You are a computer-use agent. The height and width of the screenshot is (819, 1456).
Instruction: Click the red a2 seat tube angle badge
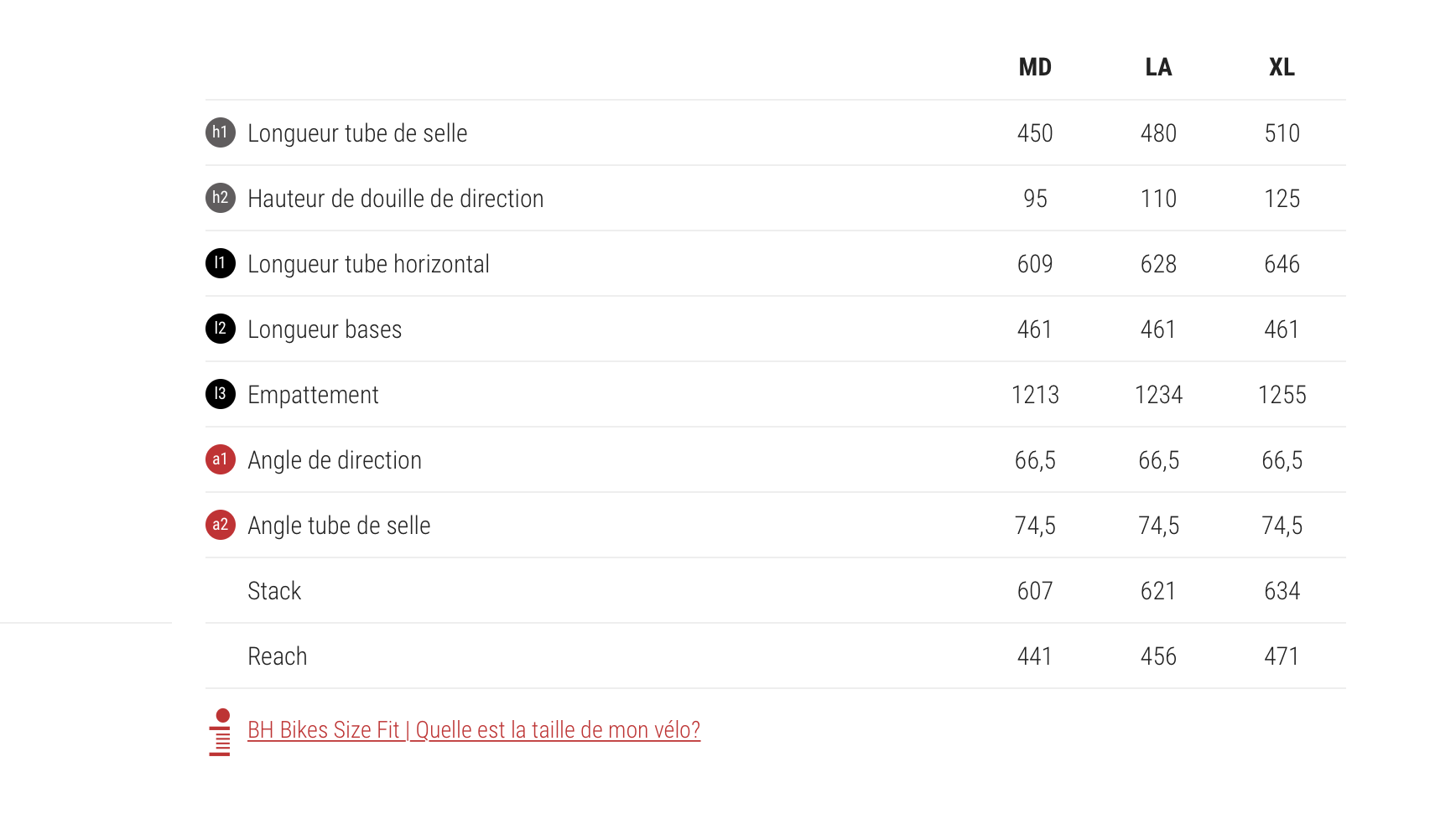point(221,525)
